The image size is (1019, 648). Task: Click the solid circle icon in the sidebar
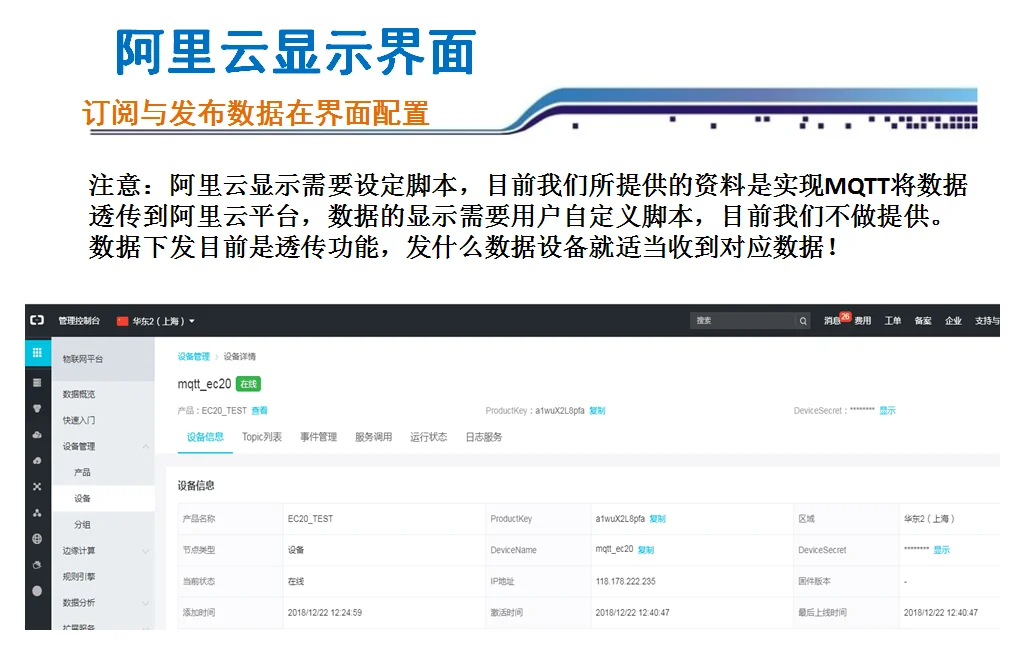(x=37, y=591)
